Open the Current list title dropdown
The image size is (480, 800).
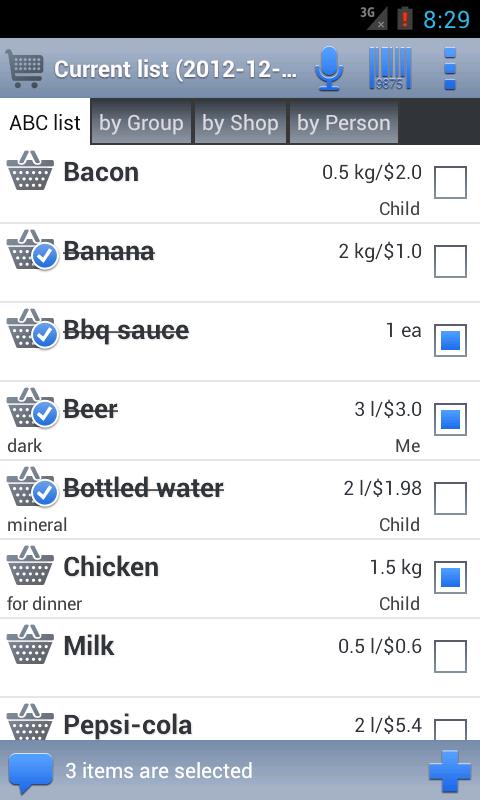[x=175, y=69]
